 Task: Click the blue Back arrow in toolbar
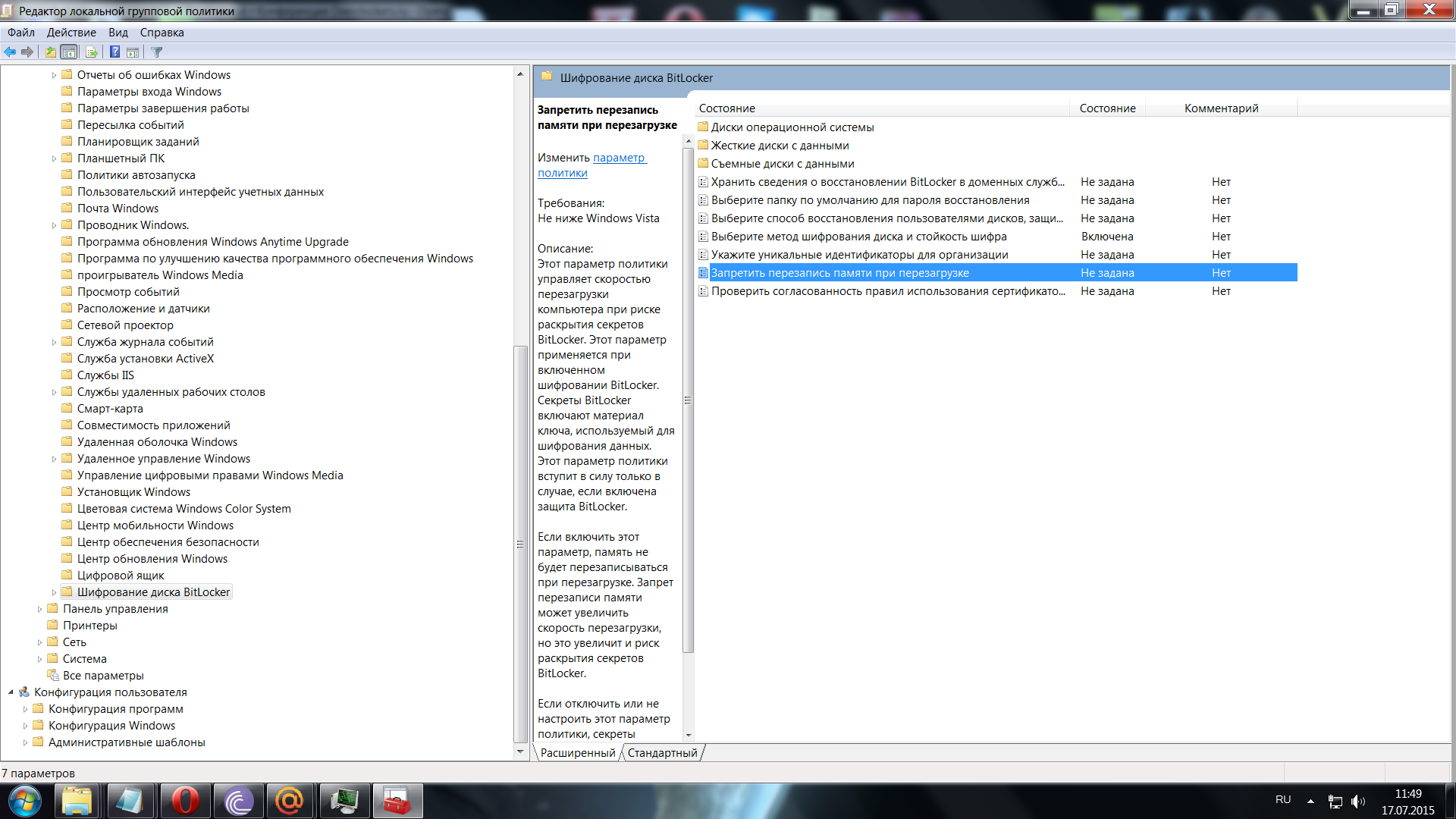pos(10,52)
